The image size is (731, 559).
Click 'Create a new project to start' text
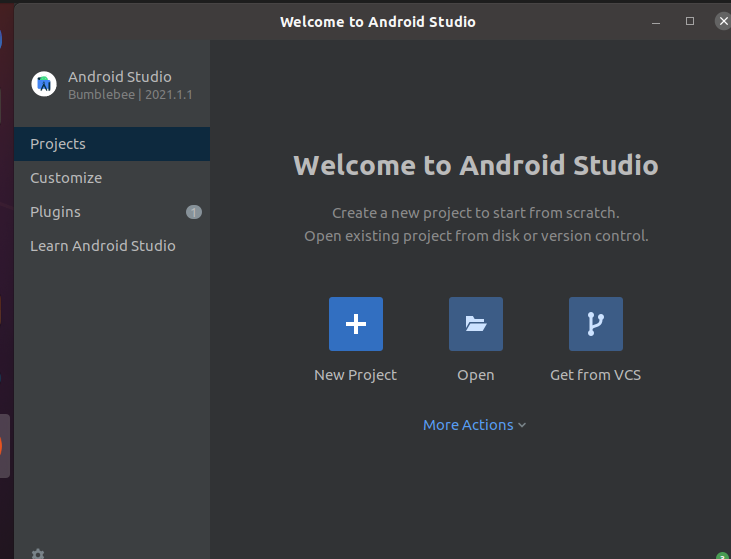pyautogui.click(x=476, y=213)
